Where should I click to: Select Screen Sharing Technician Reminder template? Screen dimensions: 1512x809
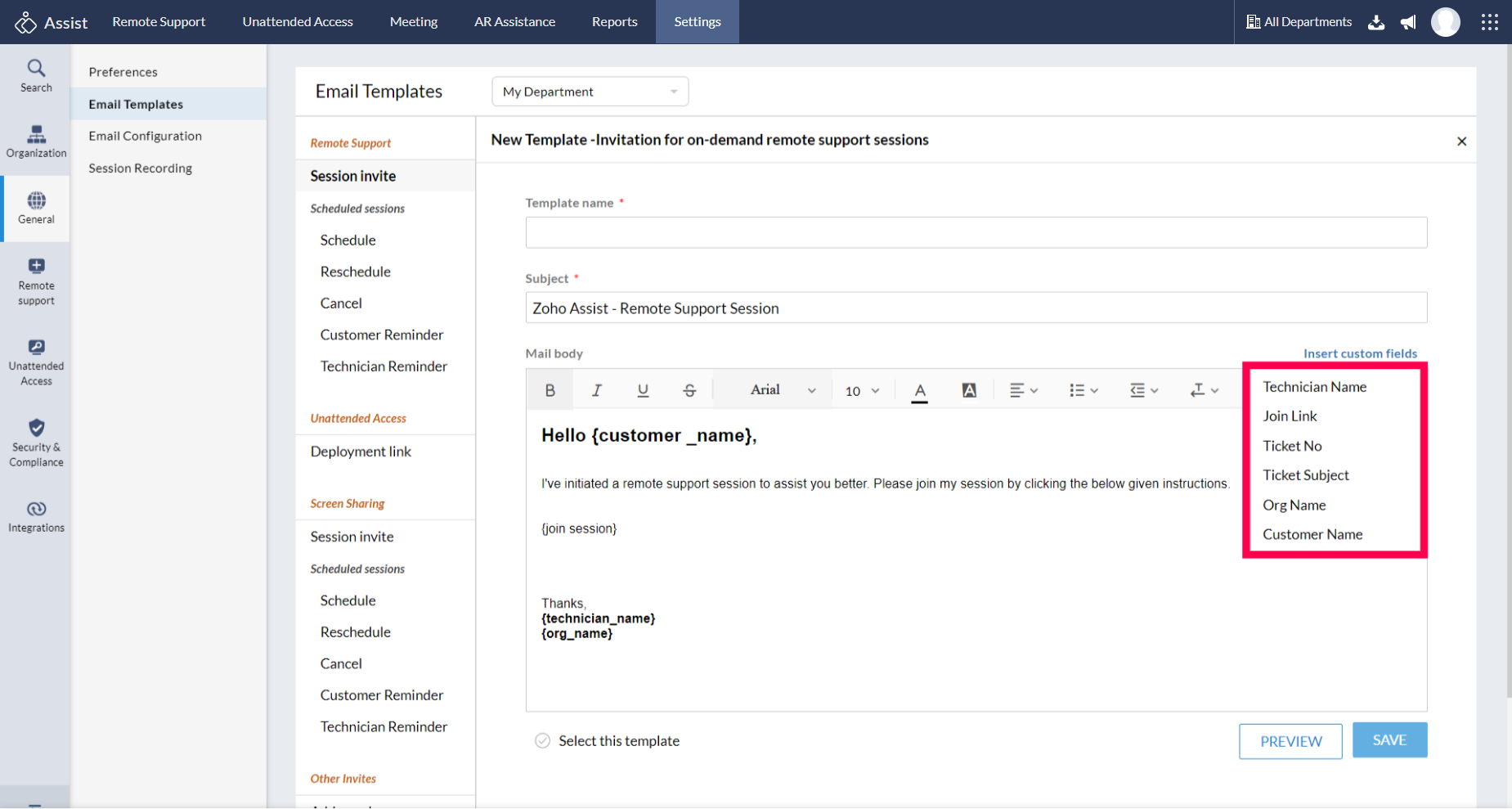pyautogui.click(x=384, y=727)
